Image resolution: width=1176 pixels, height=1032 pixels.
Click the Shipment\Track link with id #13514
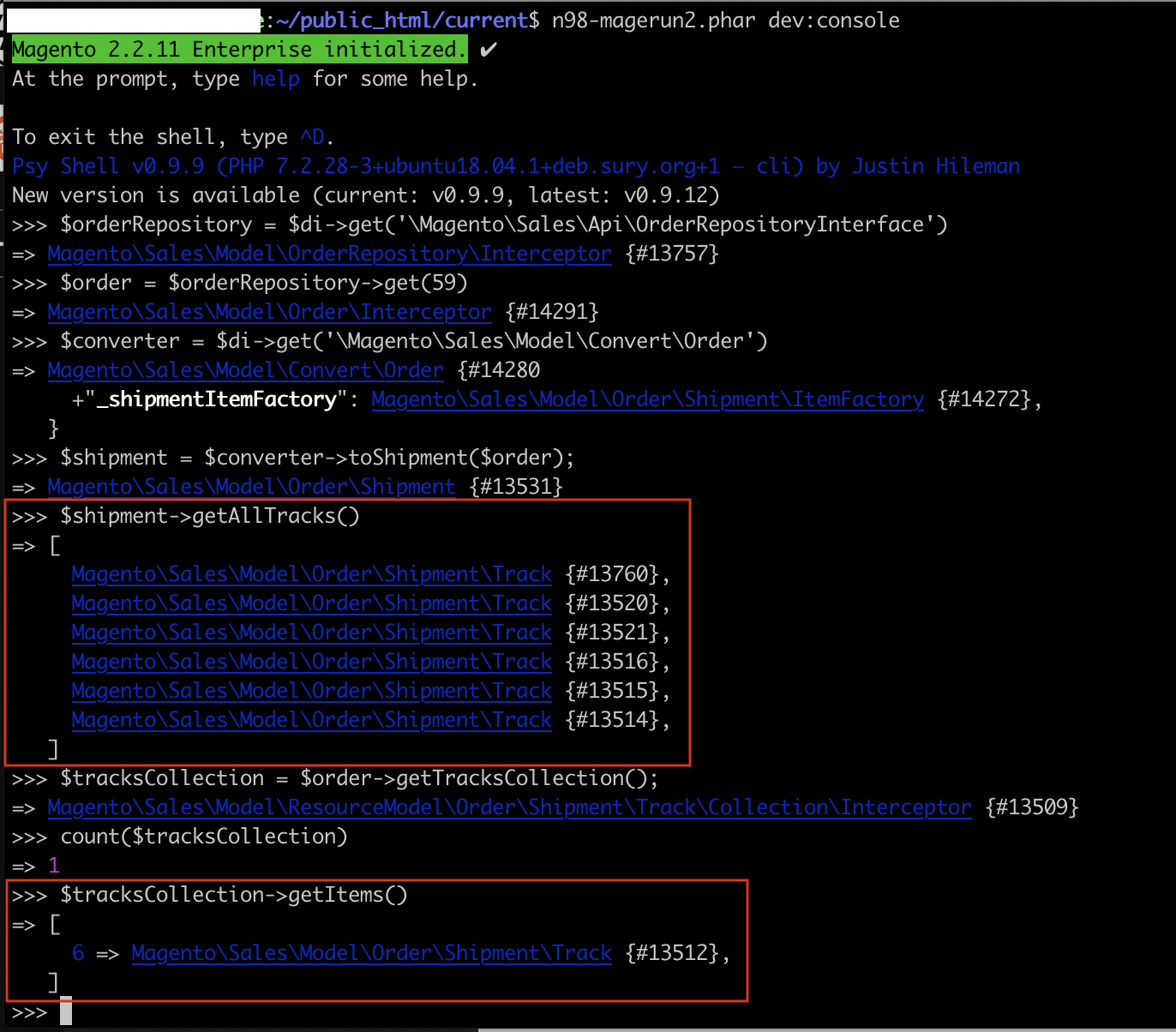click(x=312, y=720)
